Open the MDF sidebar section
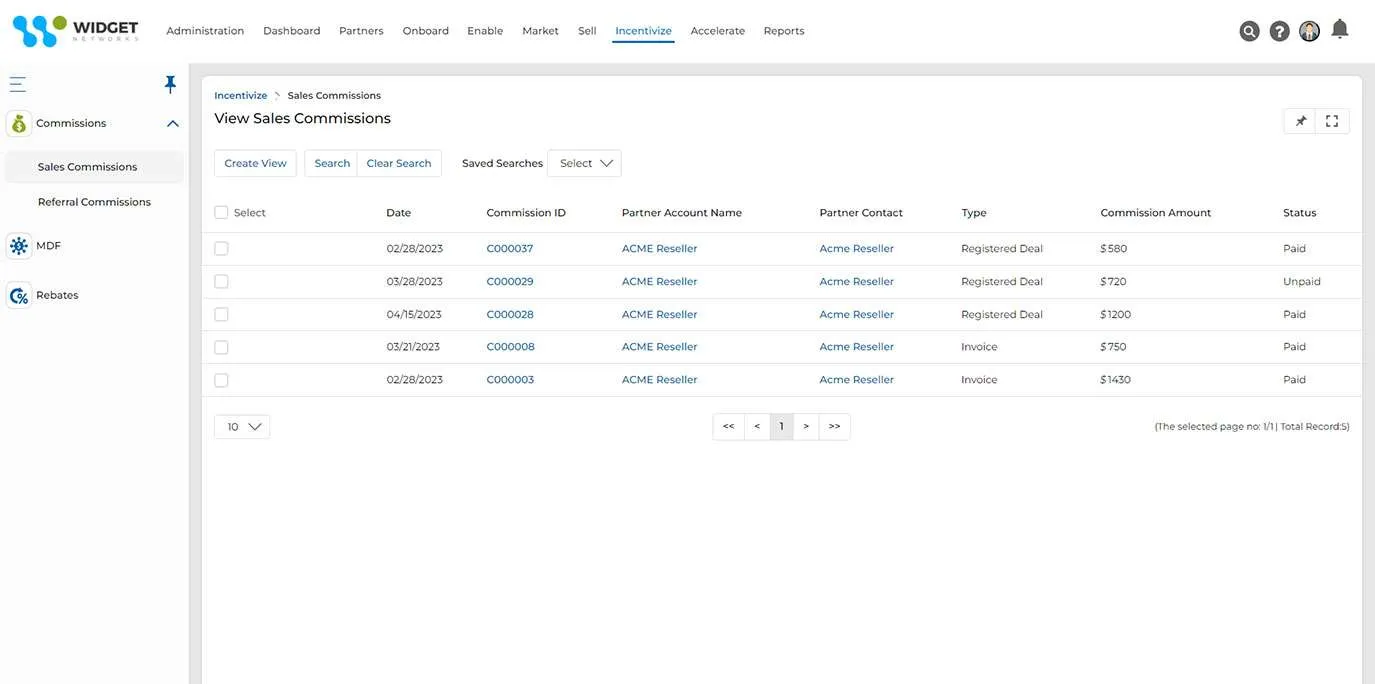Image resolution: width=1375 pixels, height=684 pixels. pyautogui.click(x=48, y=246)
